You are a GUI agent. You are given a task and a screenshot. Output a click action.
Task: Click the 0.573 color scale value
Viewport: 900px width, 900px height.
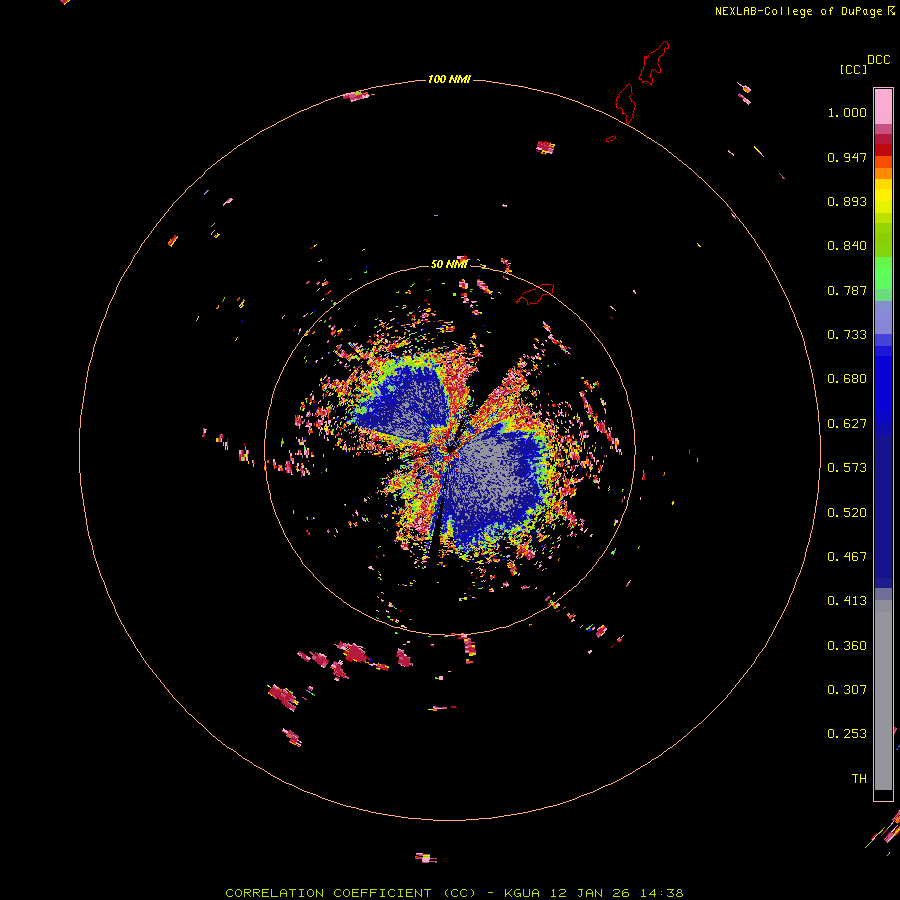click(x=847, y=468)
